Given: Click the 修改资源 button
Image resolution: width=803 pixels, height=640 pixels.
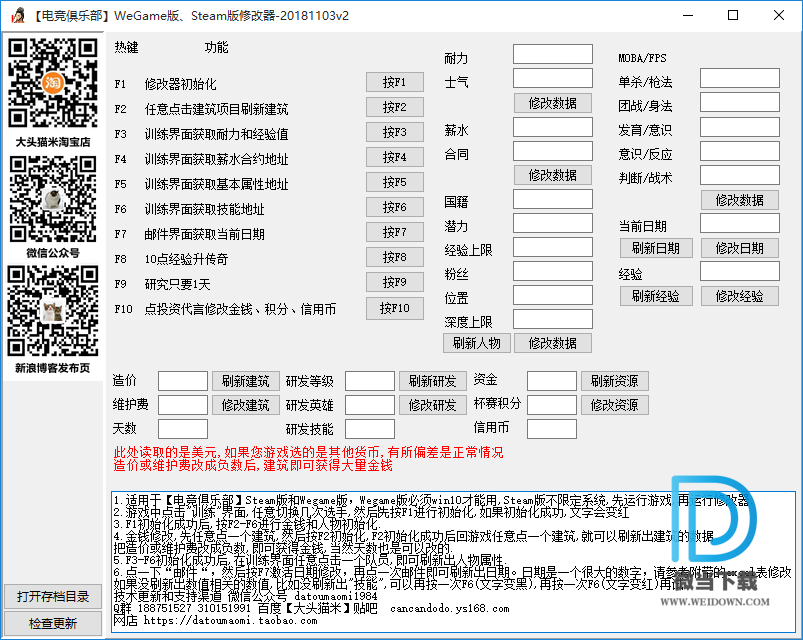Looking at the screenshot, I should [x=615, y=406].
